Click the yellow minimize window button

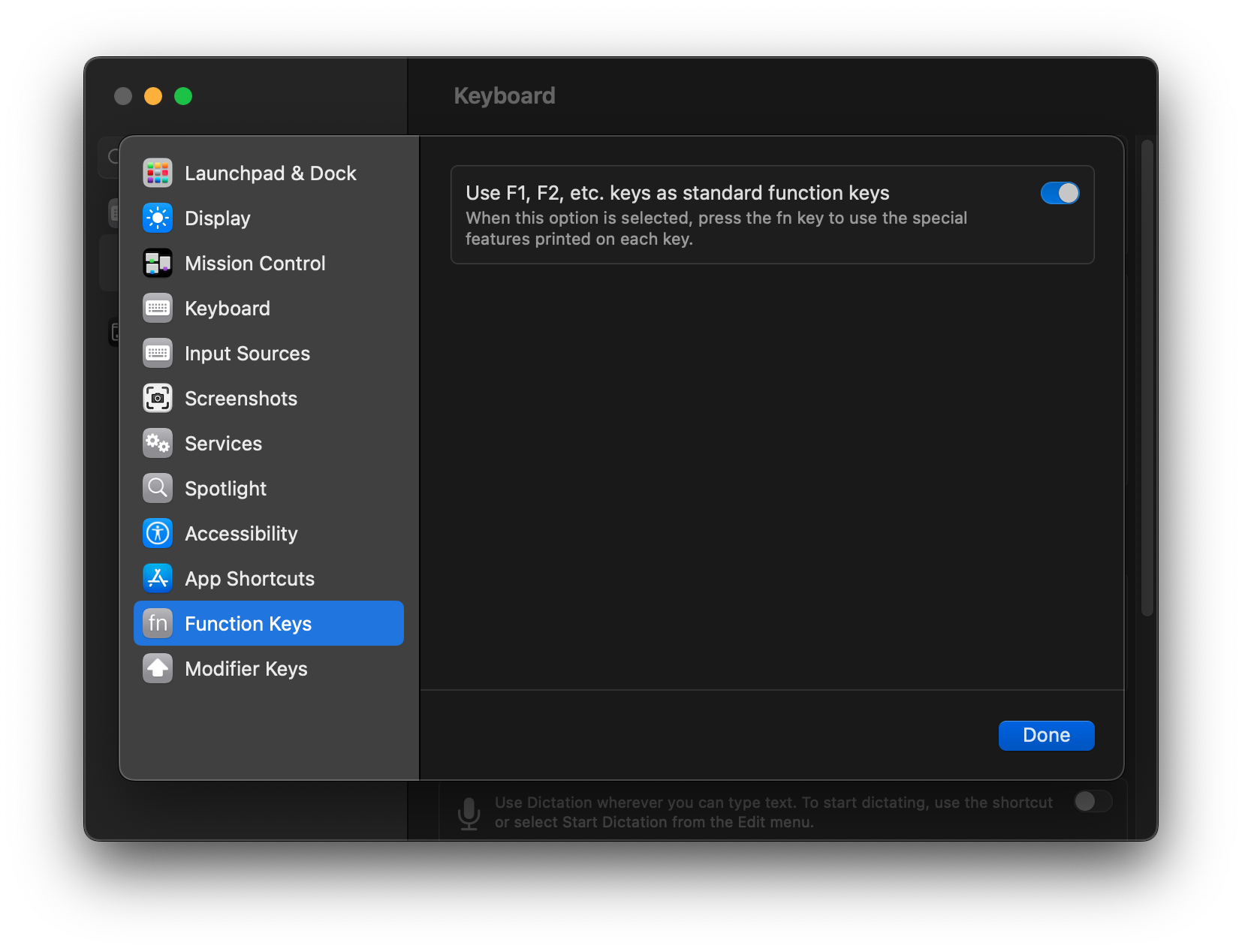pyautogui.click(x=153, y=96)
